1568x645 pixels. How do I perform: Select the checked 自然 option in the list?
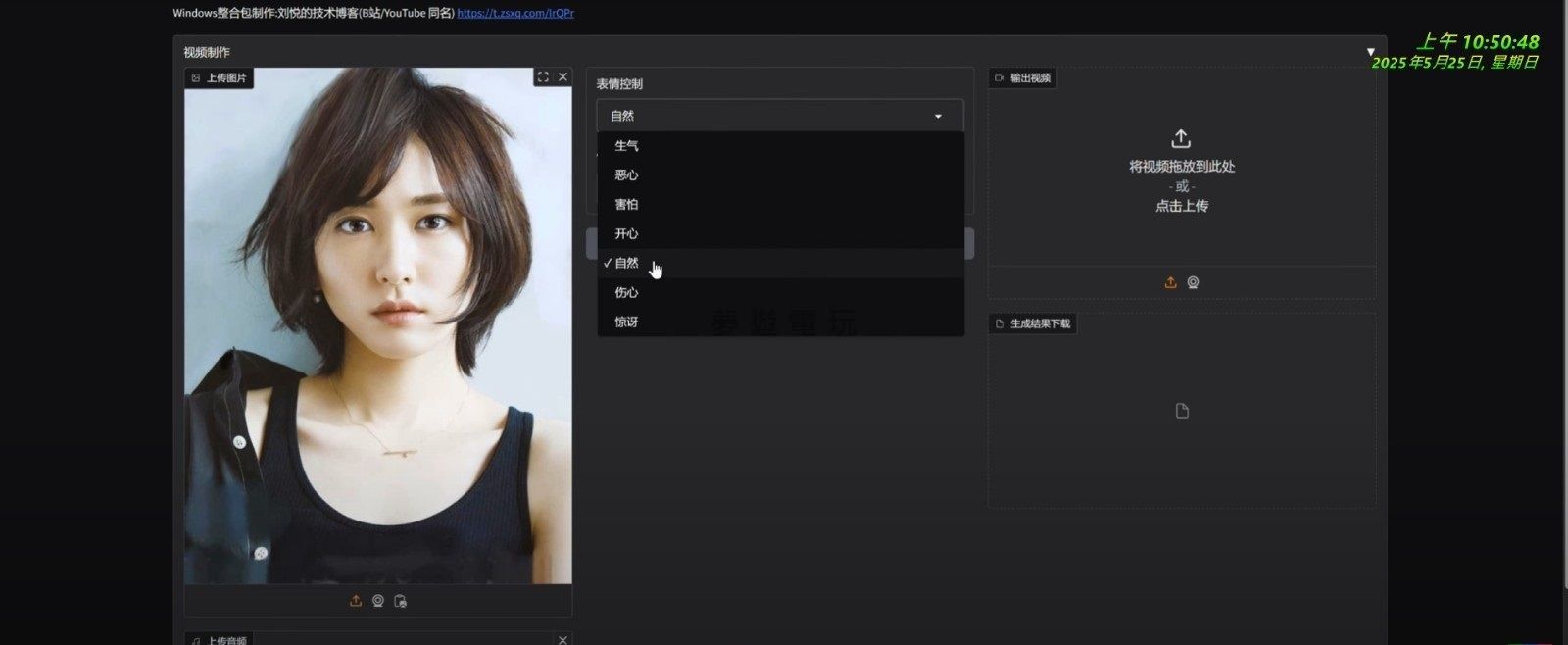[626, 264]
